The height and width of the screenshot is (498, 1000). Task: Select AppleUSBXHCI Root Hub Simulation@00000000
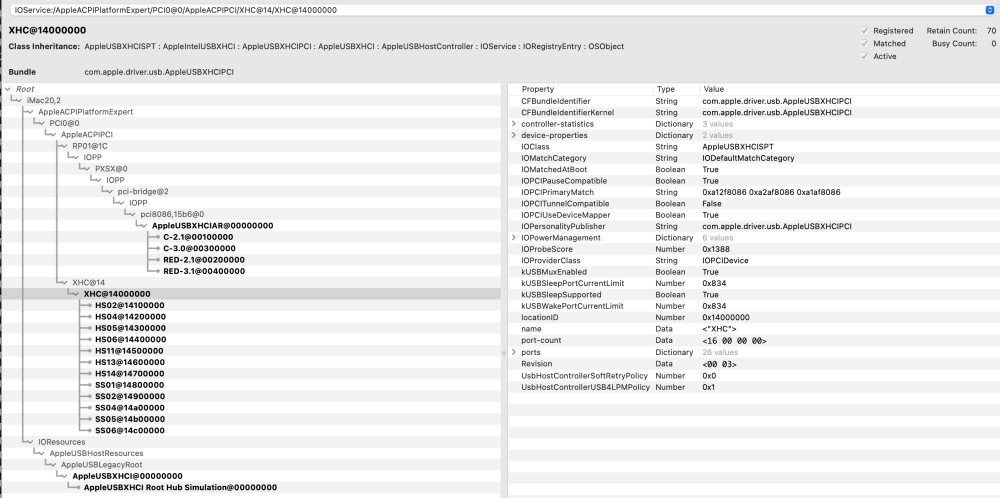180,487
